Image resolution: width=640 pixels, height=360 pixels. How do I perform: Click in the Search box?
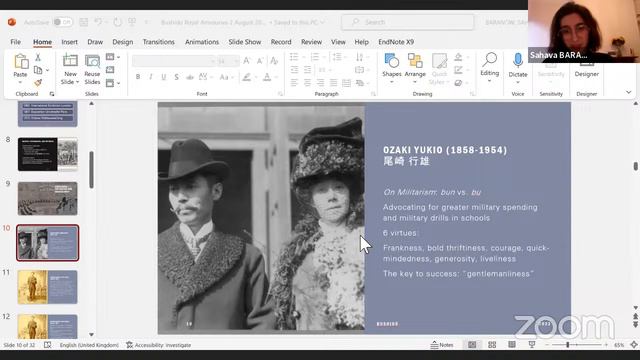pos(408,22)
